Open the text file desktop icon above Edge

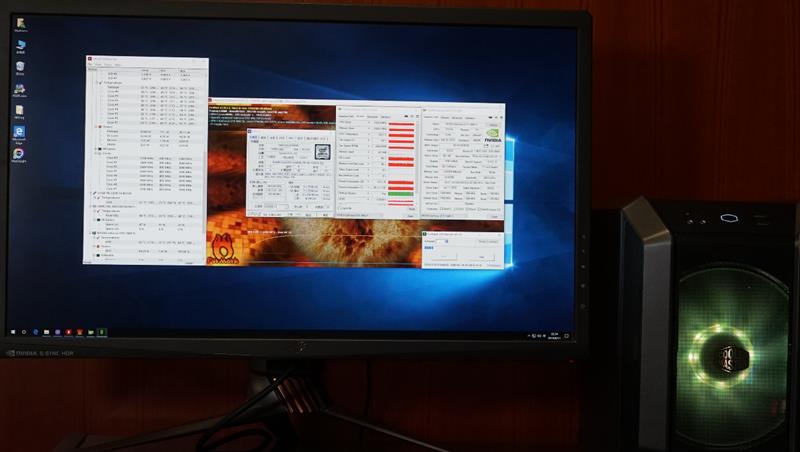(19, 111)
